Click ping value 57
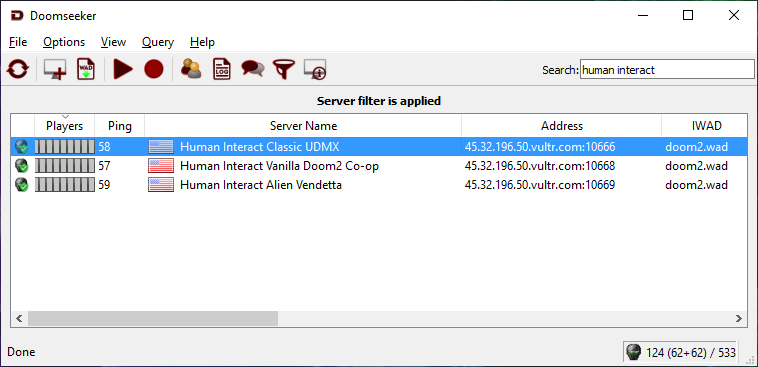This screenshot has height=367, width=758. (x=104, y=166)
